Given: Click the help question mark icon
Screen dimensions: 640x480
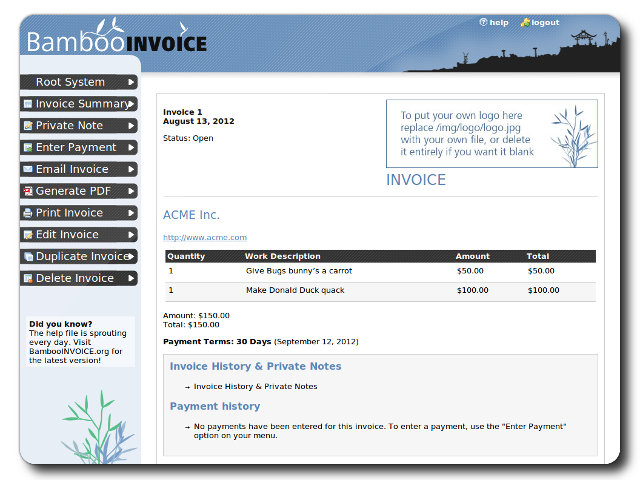Looking at the screenshot, I should point(483,22).
